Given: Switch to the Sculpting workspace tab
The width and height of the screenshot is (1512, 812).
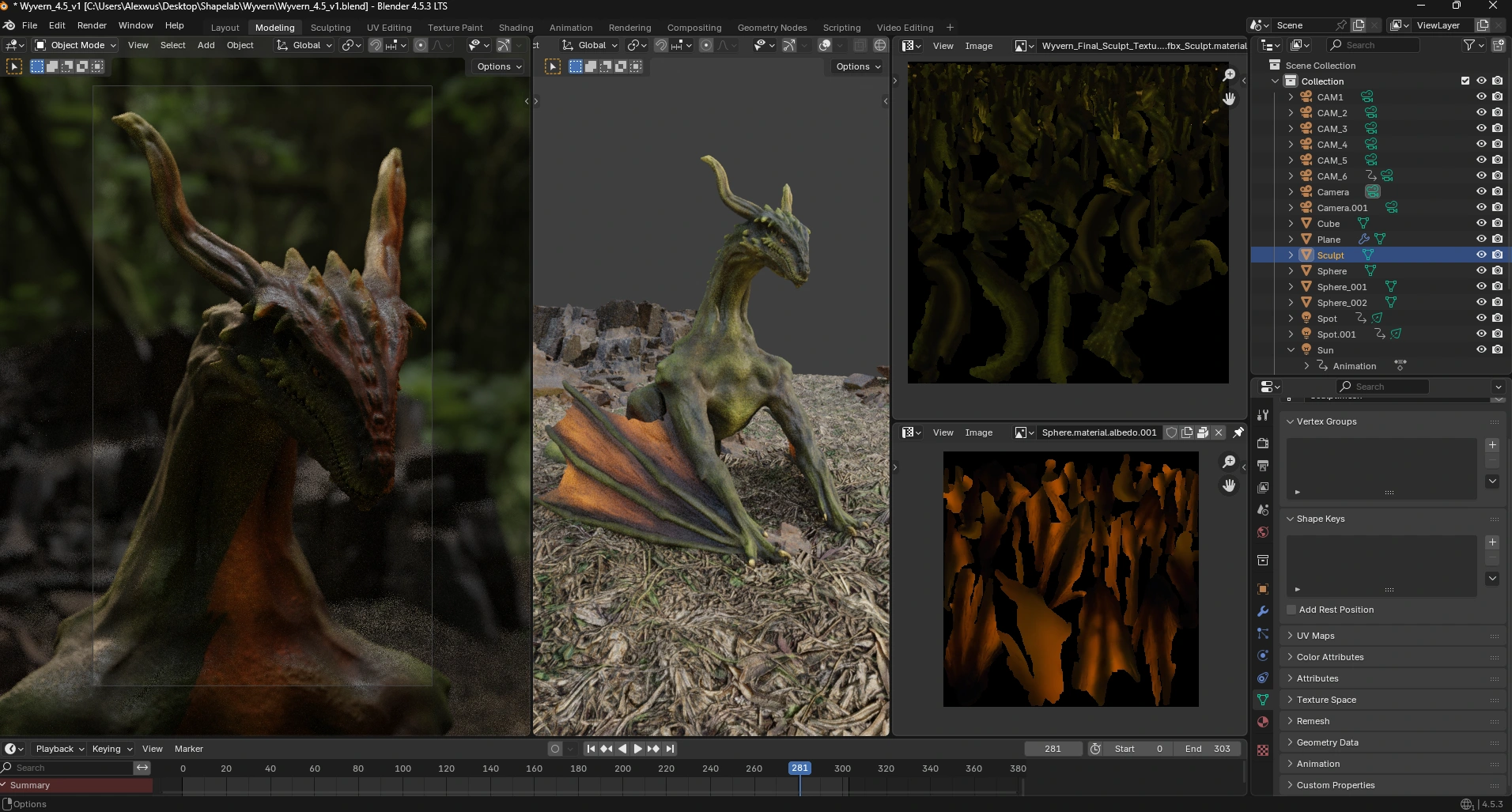Looking at the screenshot, I should coord(331,27).
